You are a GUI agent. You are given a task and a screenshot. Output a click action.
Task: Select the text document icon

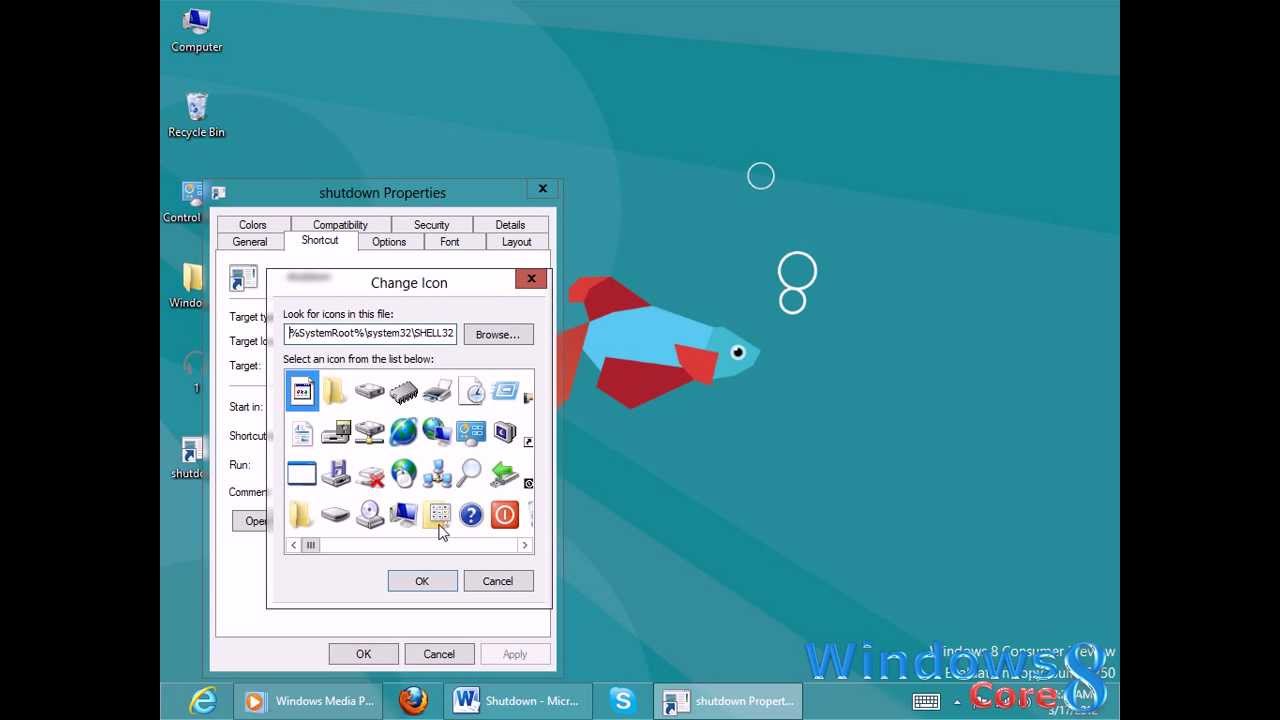click(x=302, y=432)
